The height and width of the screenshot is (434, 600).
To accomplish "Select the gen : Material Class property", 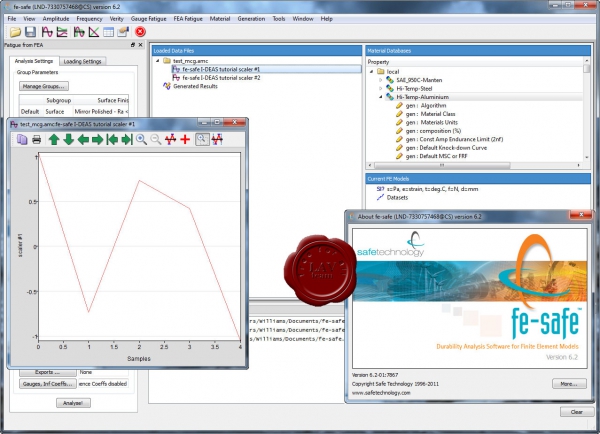I will [426, 114].
